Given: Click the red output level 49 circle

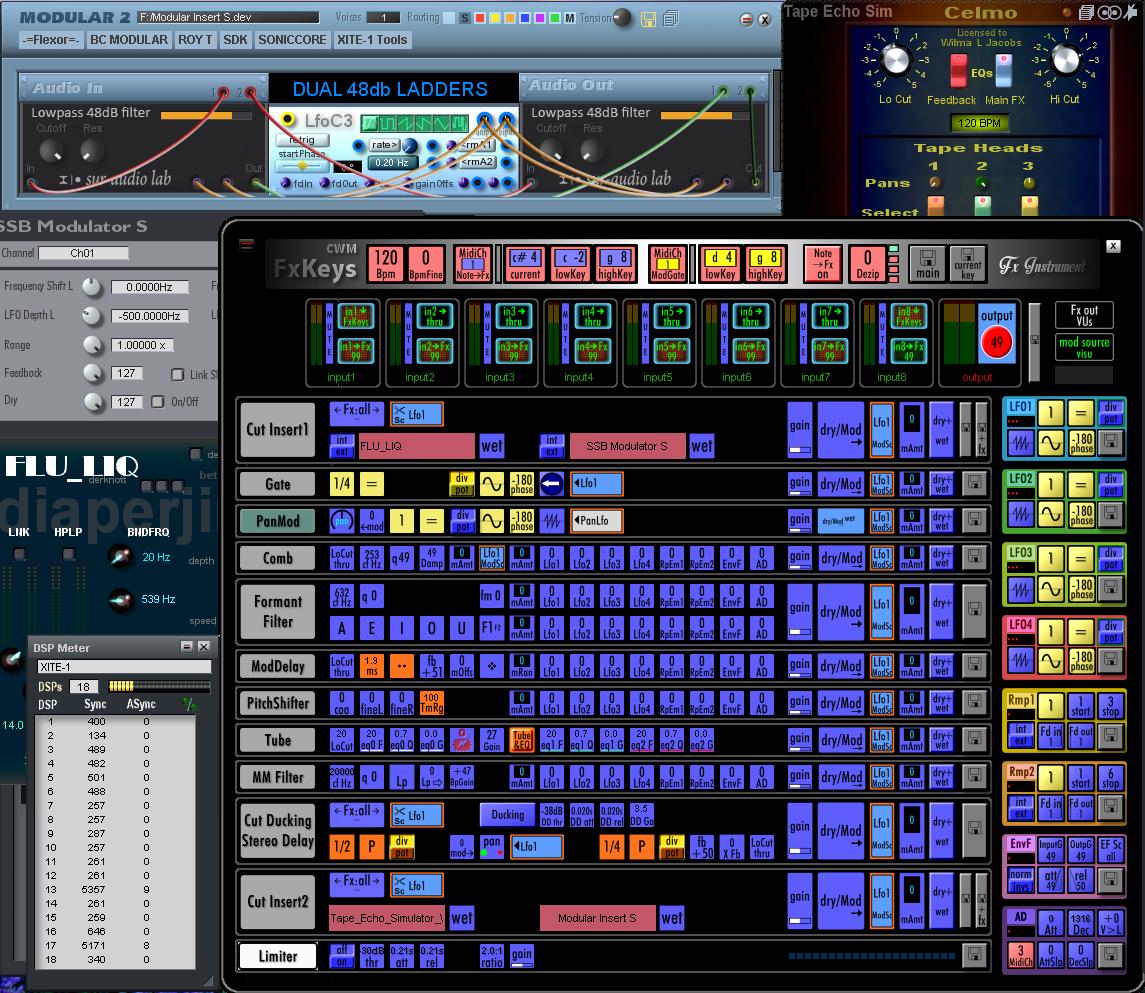Looking at the screenshot, I should coord(996,343).
